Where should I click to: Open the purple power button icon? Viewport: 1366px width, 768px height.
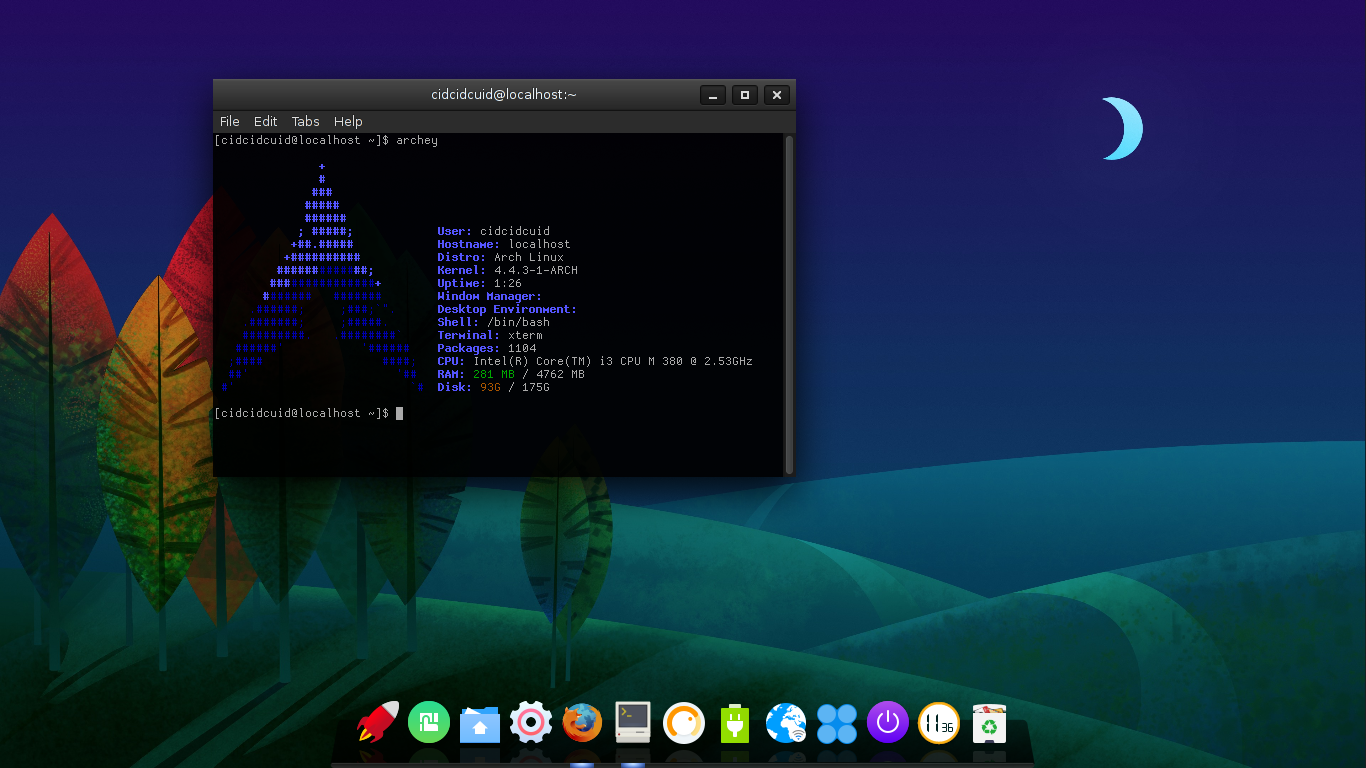pyautogui.click(x=887, y=722)
